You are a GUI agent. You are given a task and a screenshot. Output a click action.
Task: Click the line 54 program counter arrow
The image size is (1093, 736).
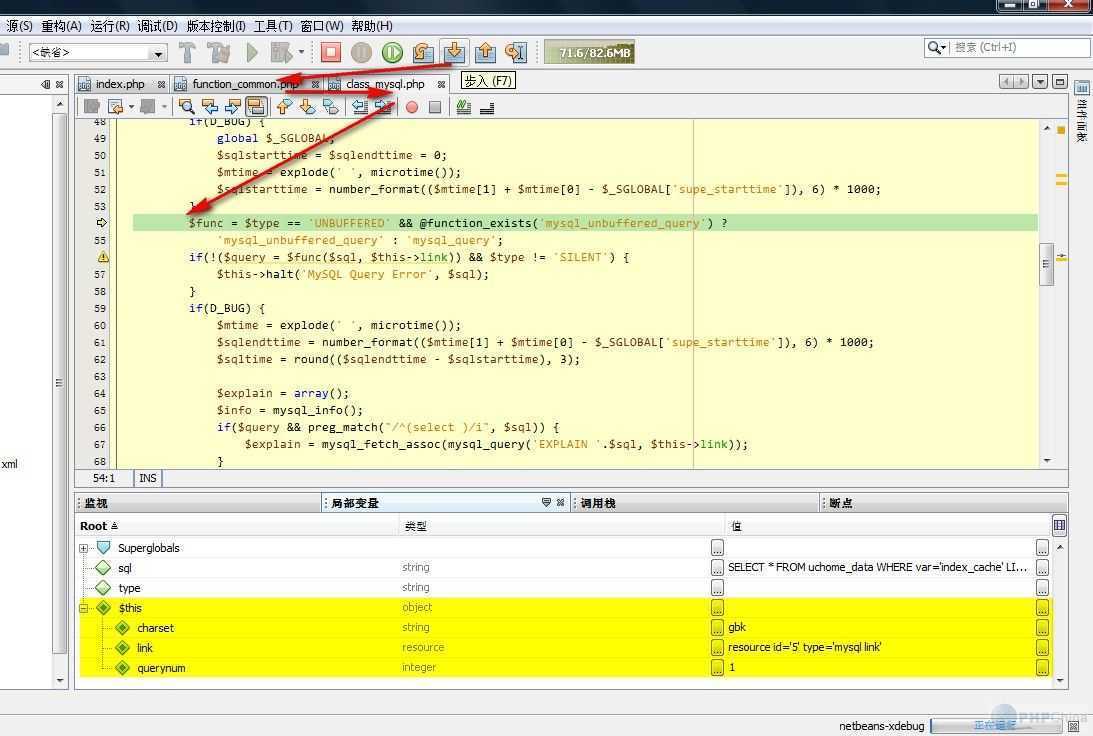102,223
